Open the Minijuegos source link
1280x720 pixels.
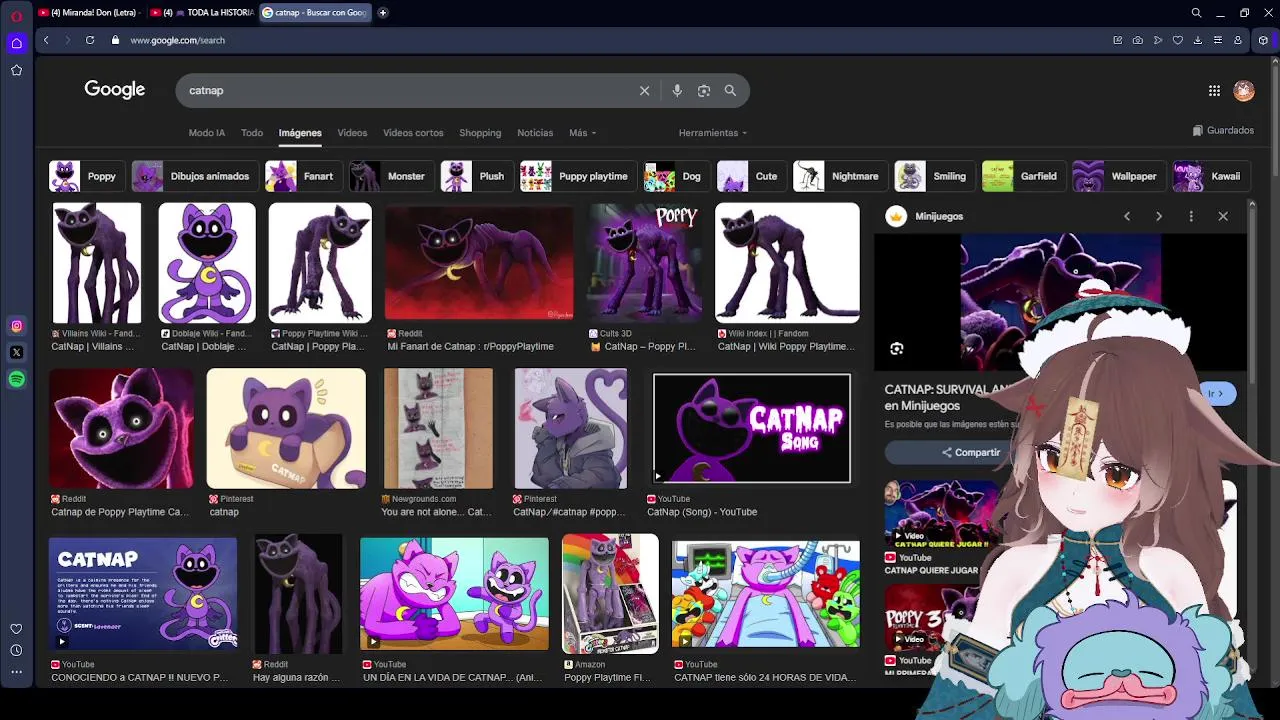[924, 216]
